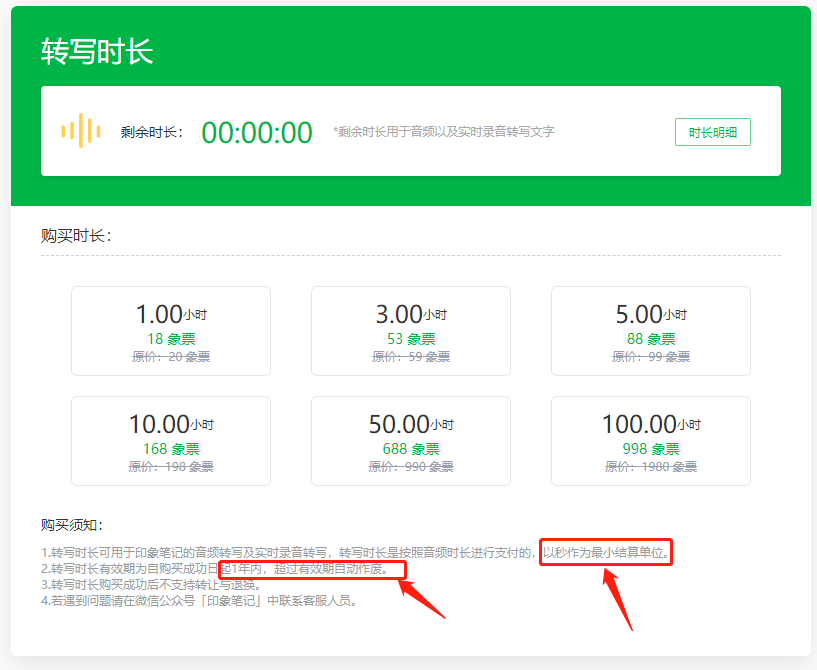The height and width of the screenshot is (670, 817).
Task: Click the audio waveform icon
Action: point(80,130)
